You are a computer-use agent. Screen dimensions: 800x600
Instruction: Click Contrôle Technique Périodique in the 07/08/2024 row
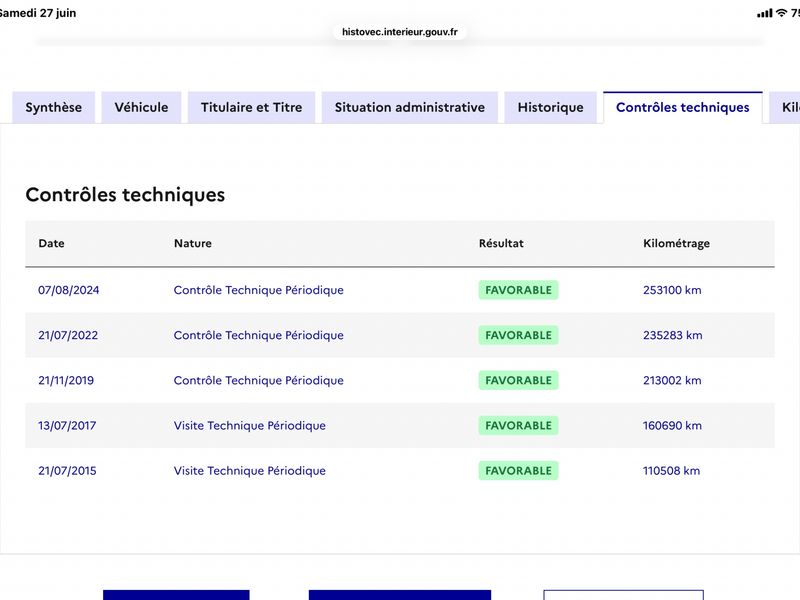(x=259, y=290)
